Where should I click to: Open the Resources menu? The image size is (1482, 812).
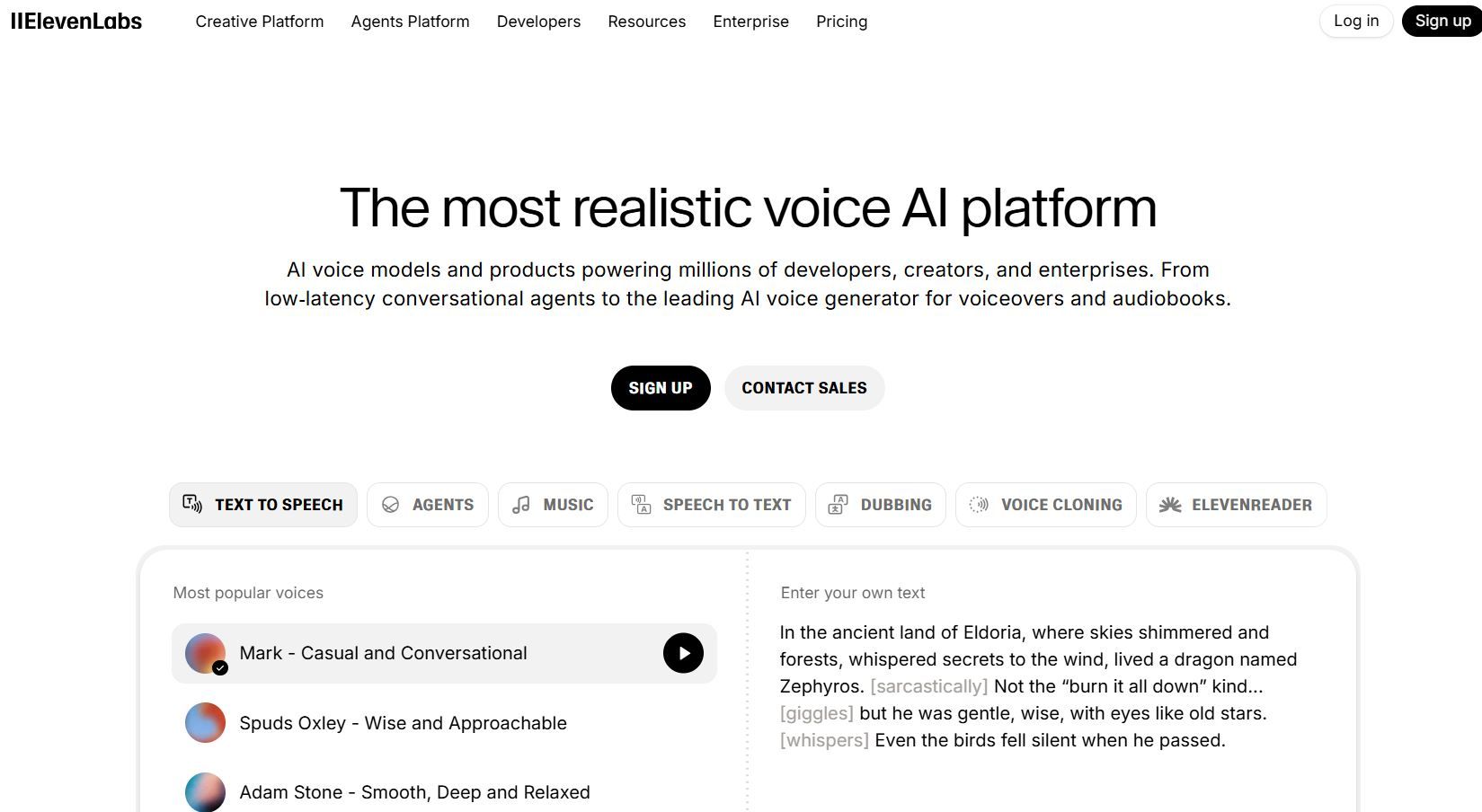coord(646,22)
